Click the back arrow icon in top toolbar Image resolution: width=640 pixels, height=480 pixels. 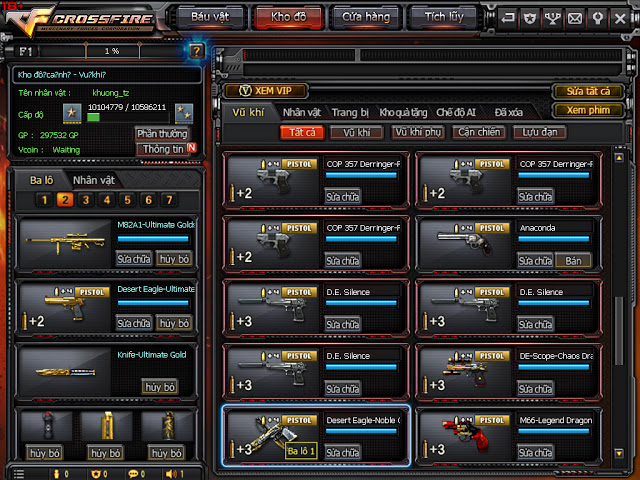[x=508, y=18]
